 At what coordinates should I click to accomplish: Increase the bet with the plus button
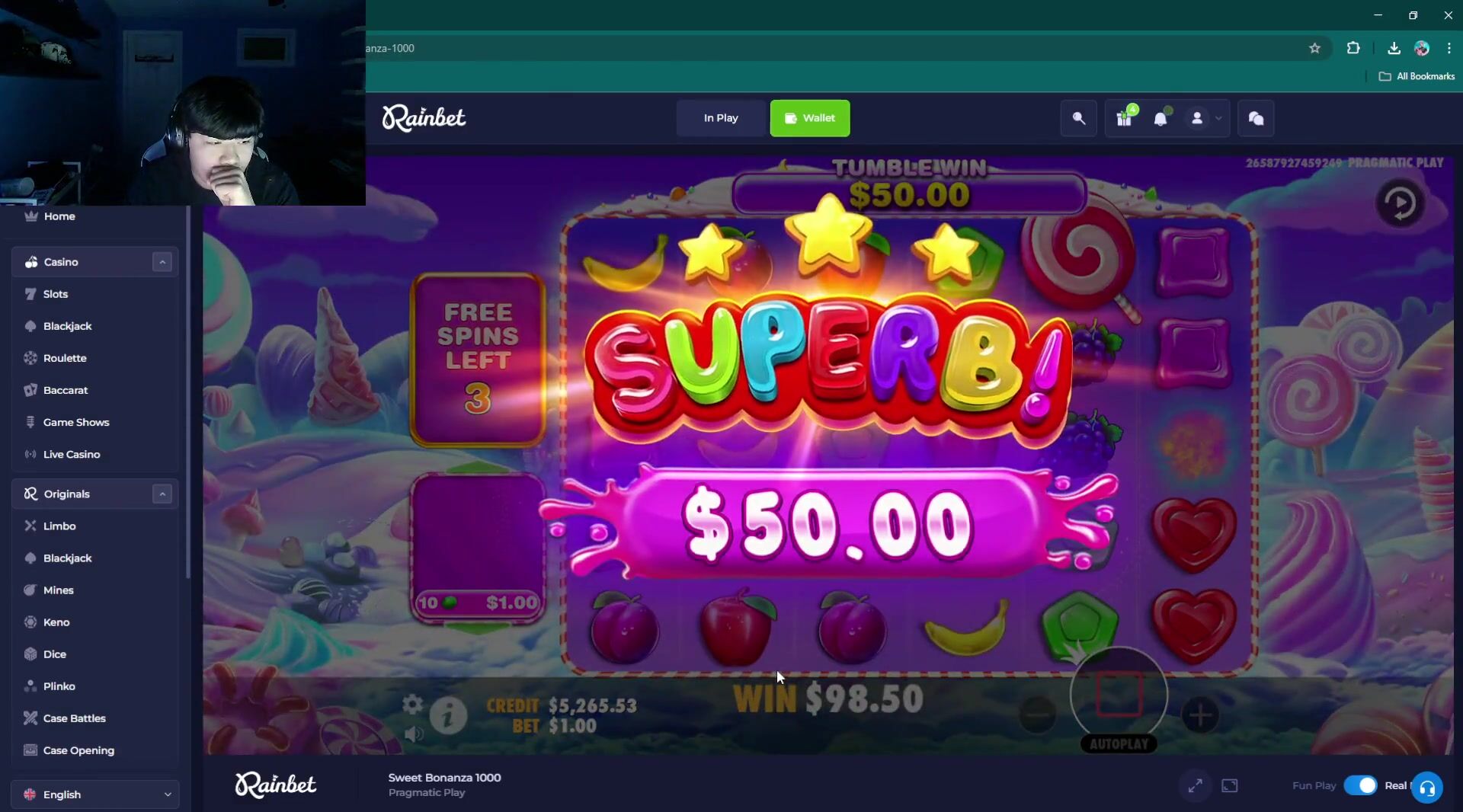point(1200,714)
